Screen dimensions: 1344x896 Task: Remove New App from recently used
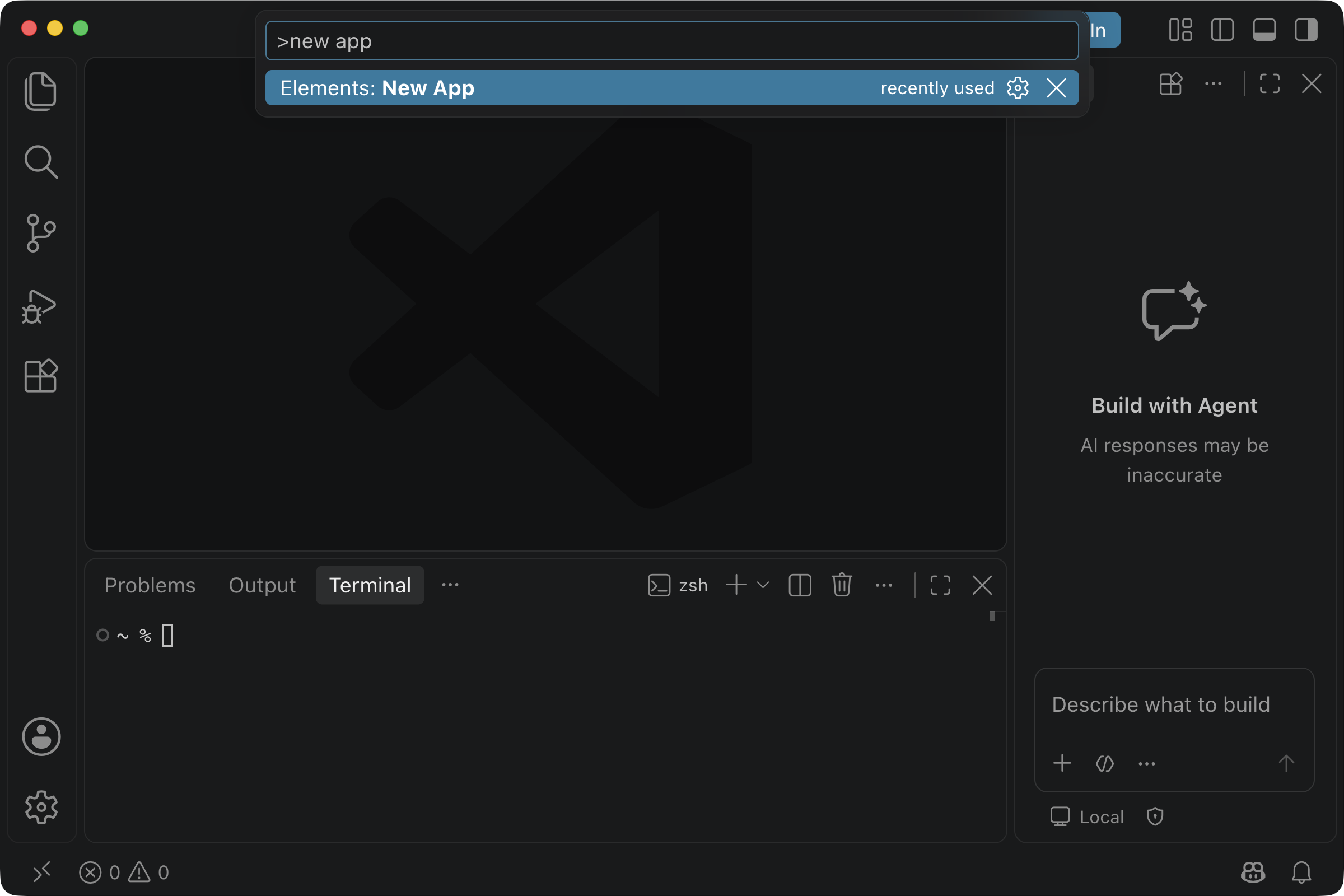[x=1056, y=88]
